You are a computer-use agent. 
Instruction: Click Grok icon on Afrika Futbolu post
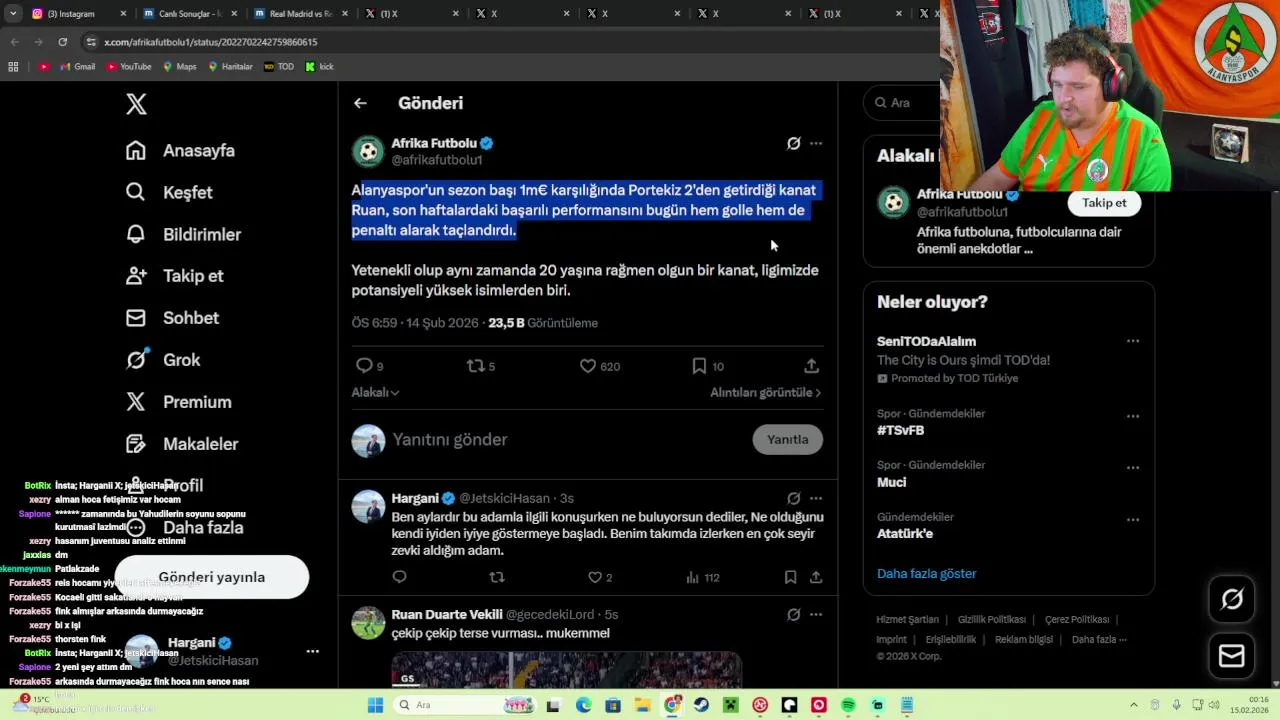793,143
